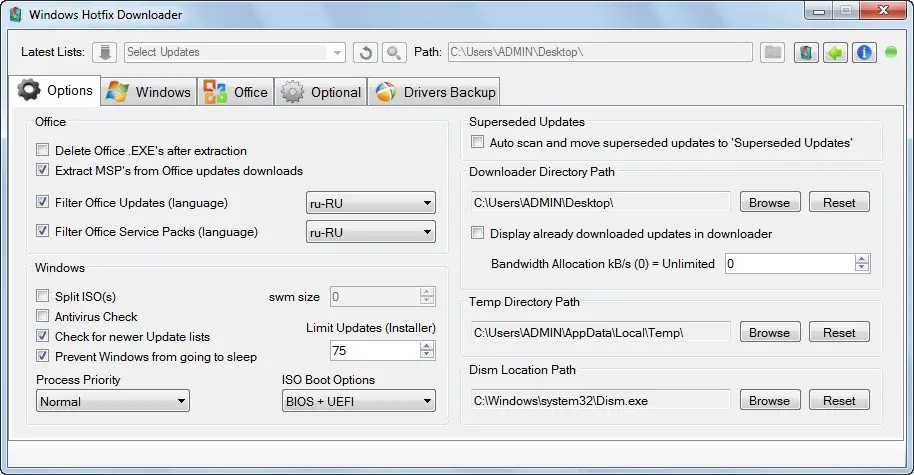
Task: Click the book icon next to folder
Action: coord(806,52)
